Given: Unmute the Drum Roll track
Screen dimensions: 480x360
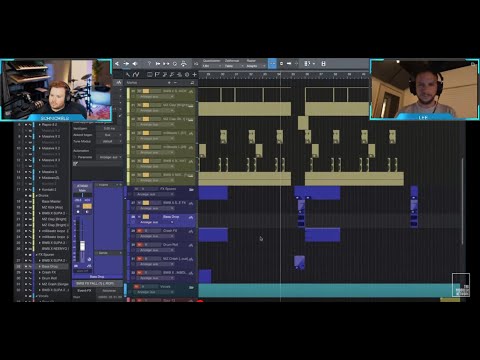Looking at the screenshot, I should (x=140, y=245).
